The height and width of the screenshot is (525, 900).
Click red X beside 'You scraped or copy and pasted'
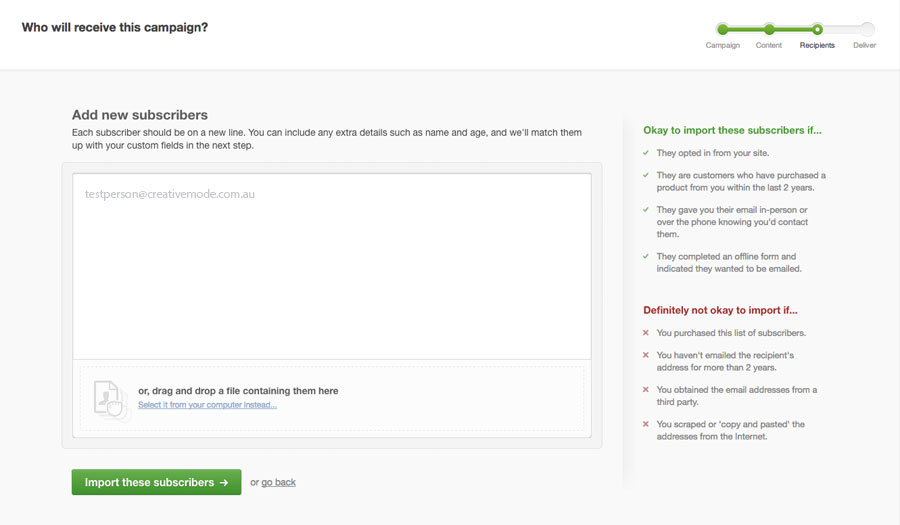click(x=646, y=424)
